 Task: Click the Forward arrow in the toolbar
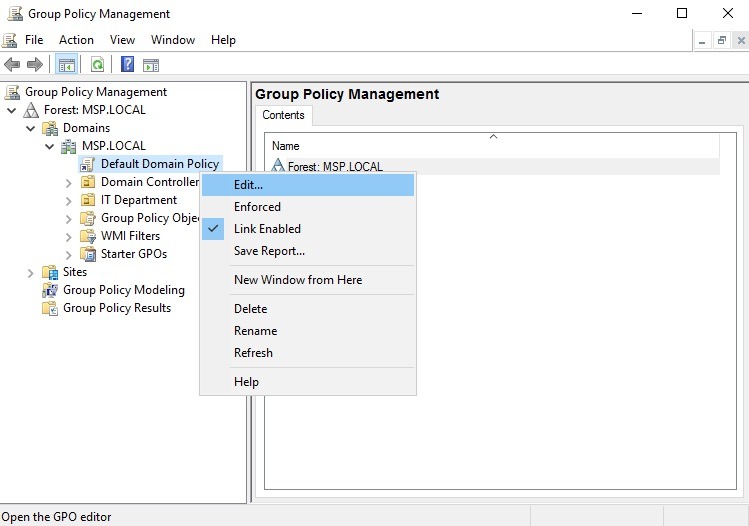(x=35, y=65)
